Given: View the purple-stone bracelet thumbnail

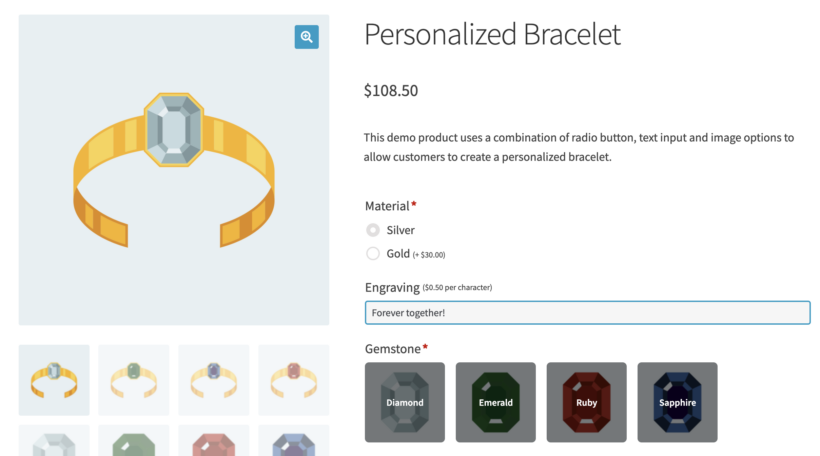Looking at the screenshot, I should [x=213, y=380].
